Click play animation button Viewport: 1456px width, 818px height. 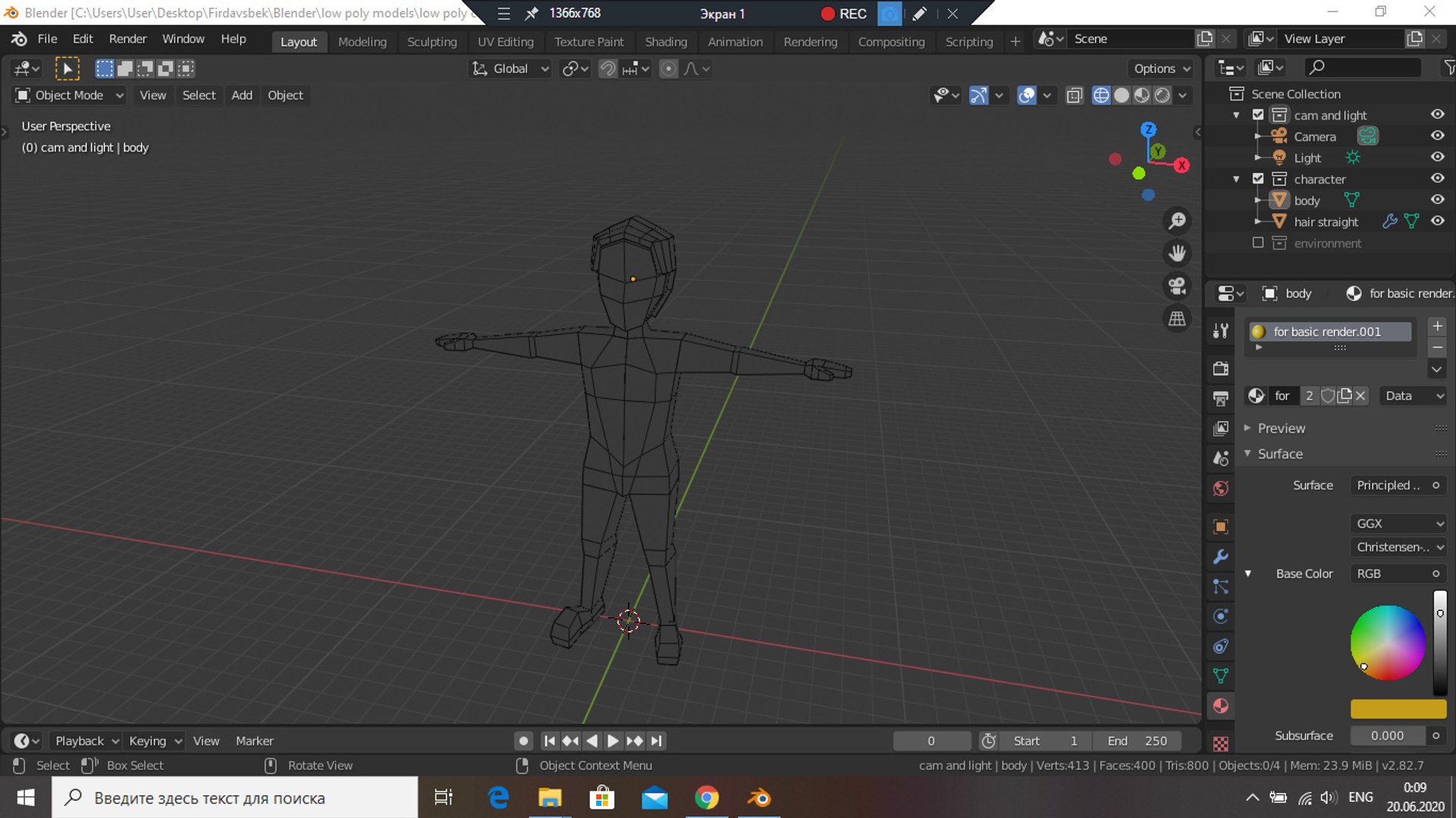click(x=613, y=741)
